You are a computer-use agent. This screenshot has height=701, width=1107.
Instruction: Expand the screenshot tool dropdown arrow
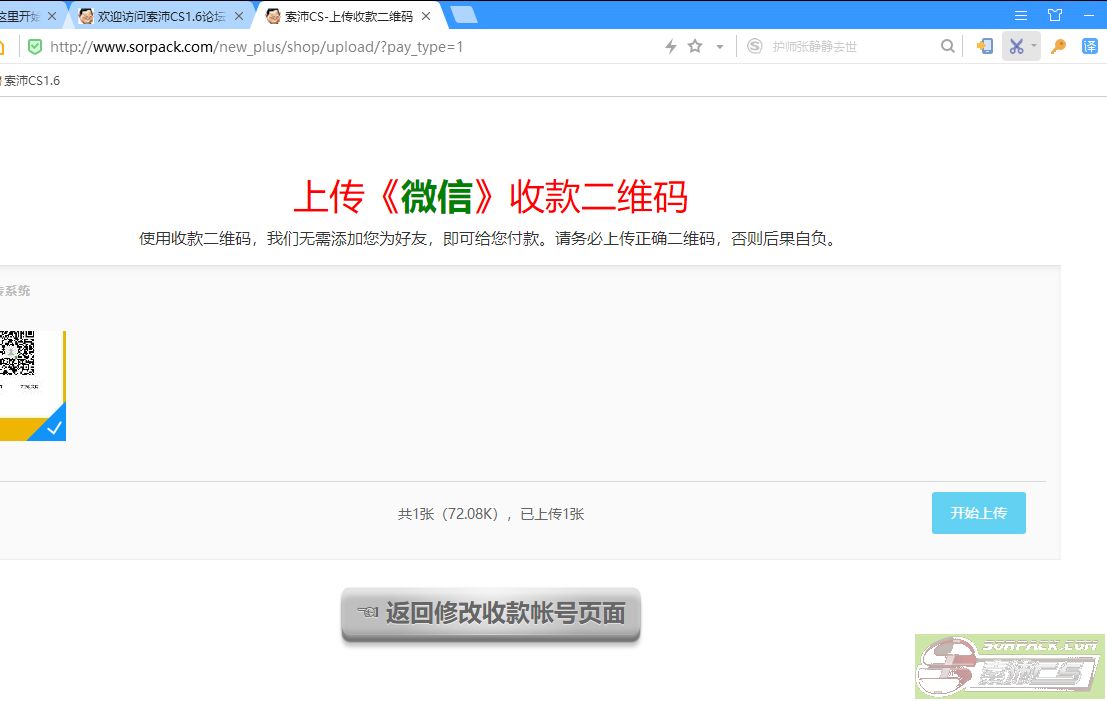pos(1034,47)
